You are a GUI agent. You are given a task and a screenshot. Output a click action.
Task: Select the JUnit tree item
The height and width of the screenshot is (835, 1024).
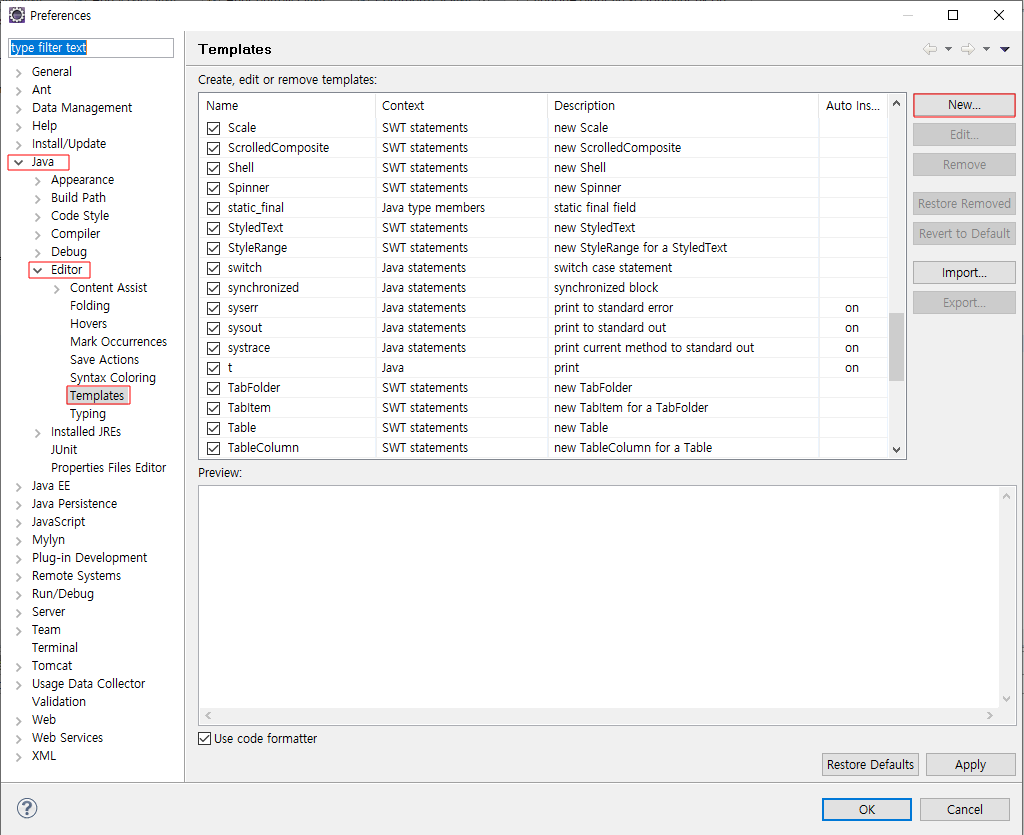coord(64,450)
